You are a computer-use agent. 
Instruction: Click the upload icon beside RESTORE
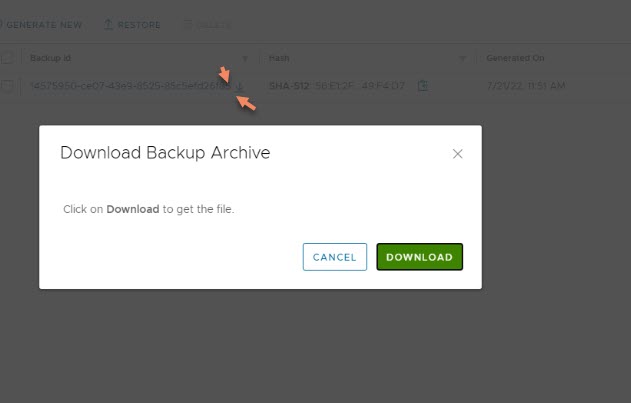pos(108,25)
